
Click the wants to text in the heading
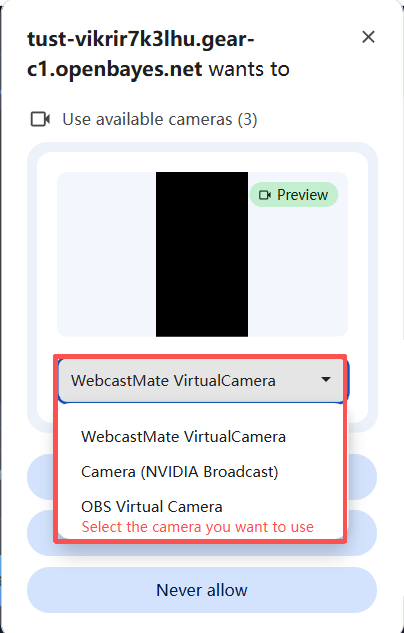click(x=249, y=69)
